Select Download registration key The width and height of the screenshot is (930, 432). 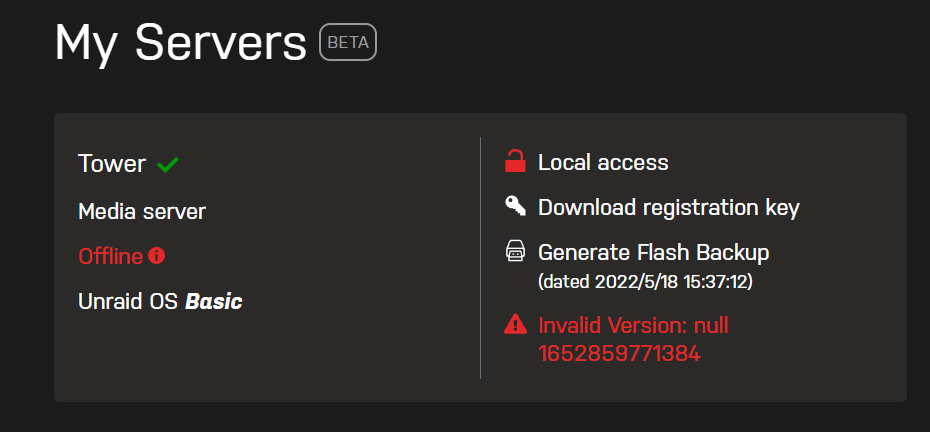pos(668,208)
